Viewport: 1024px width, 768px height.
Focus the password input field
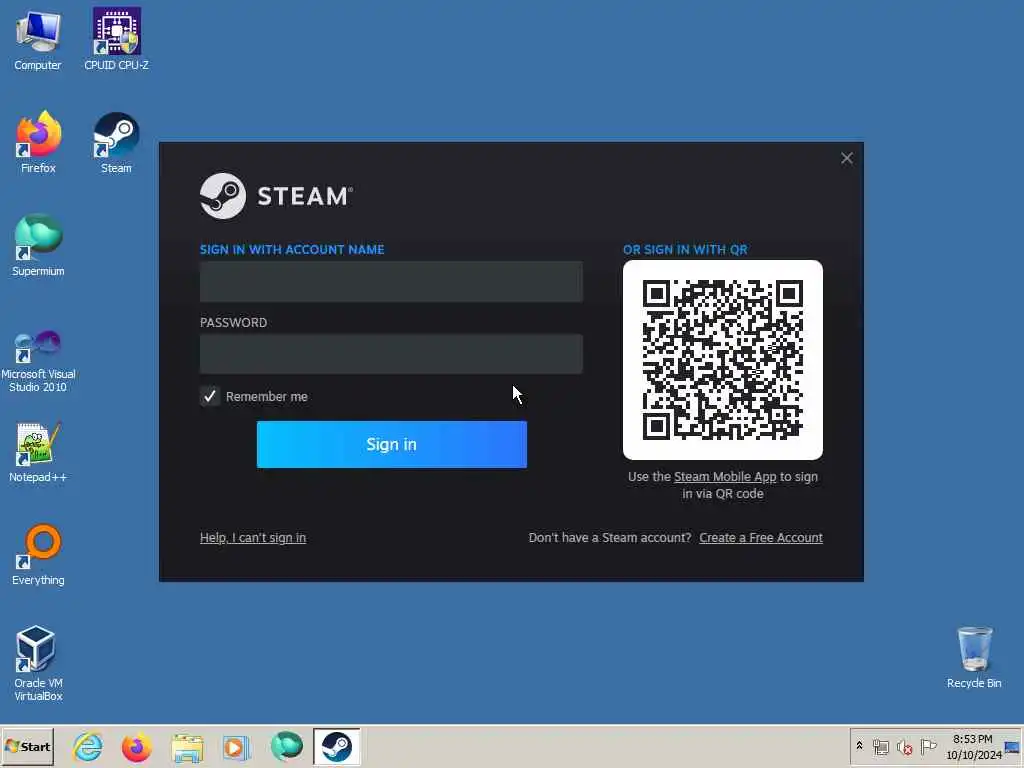391,354
